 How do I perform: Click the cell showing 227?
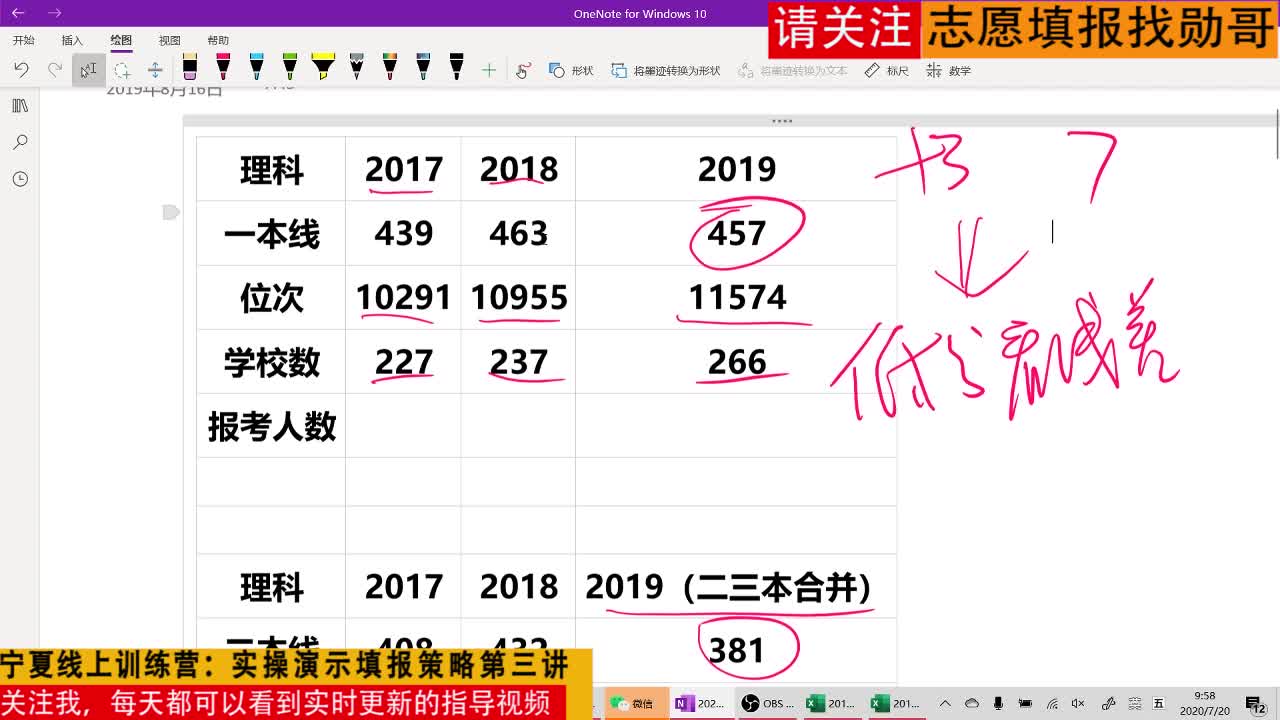coord(403,362)
